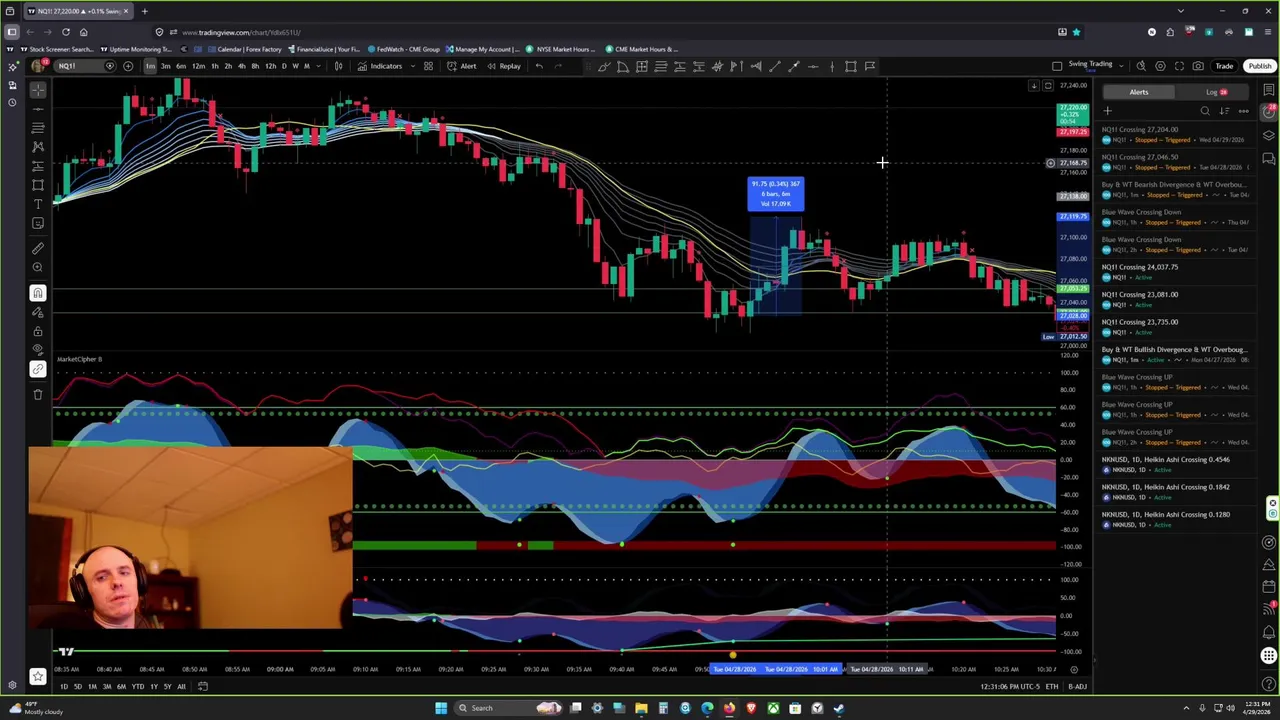Viewport: 1280px width, 720px height.
Task: Start bar Replay mode
Action: (503, 66)
